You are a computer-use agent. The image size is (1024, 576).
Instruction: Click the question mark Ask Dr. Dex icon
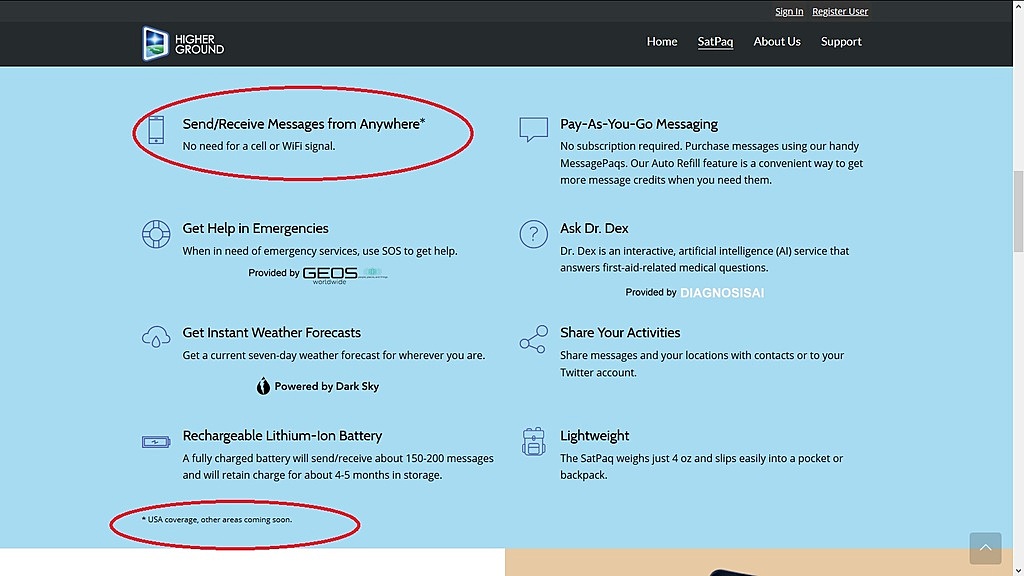tap(534, 234)
